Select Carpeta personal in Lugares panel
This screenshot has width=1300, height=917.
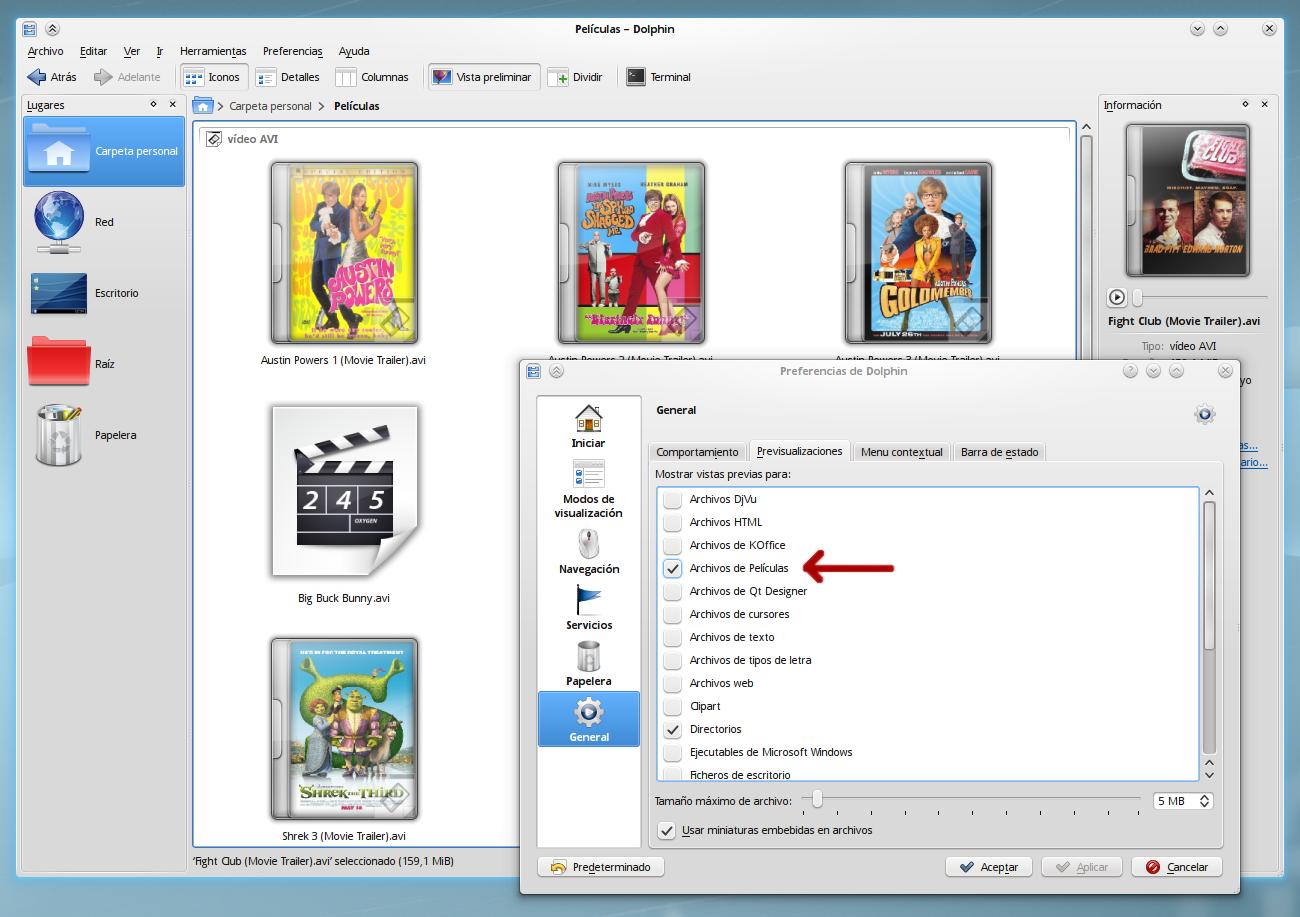tap(104, 151)
